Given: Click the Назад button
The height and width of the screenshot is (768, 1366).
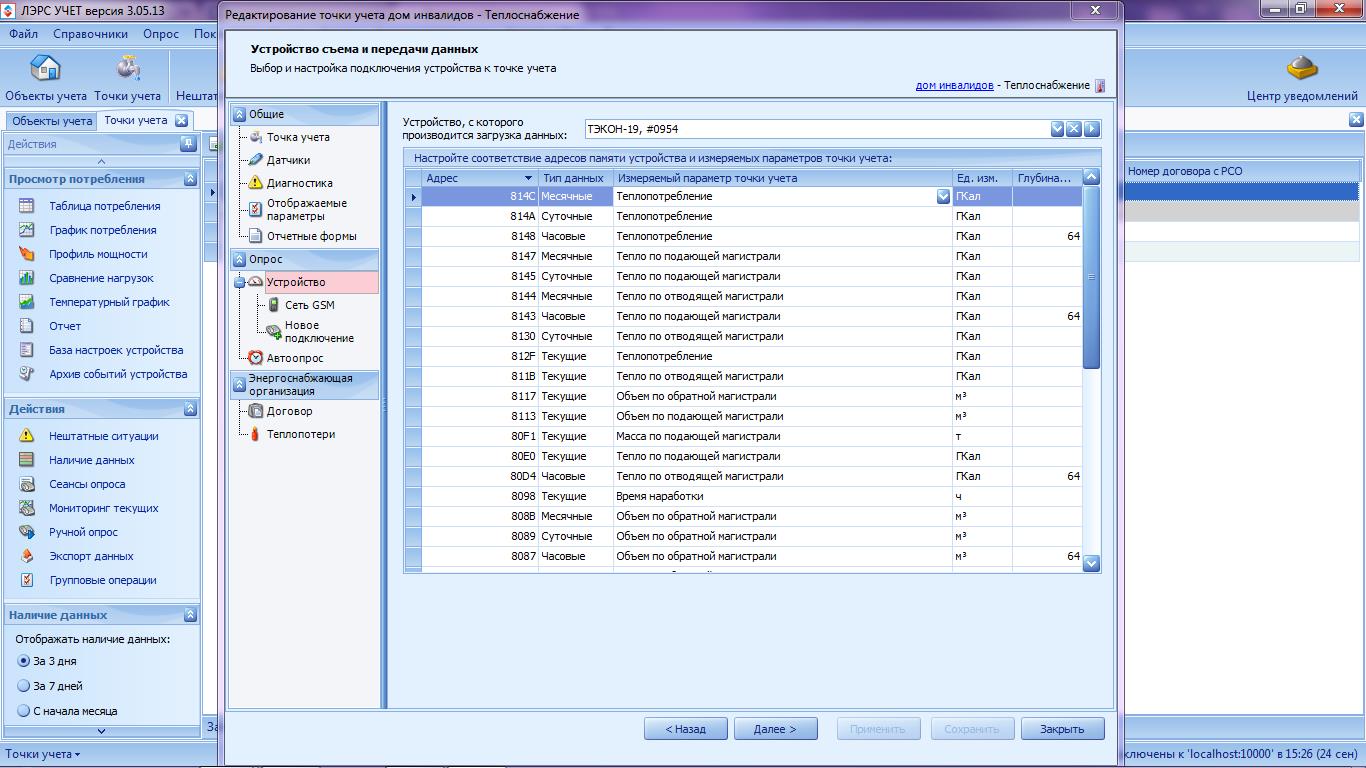Looking at the screenshot, I should [686, 729].
